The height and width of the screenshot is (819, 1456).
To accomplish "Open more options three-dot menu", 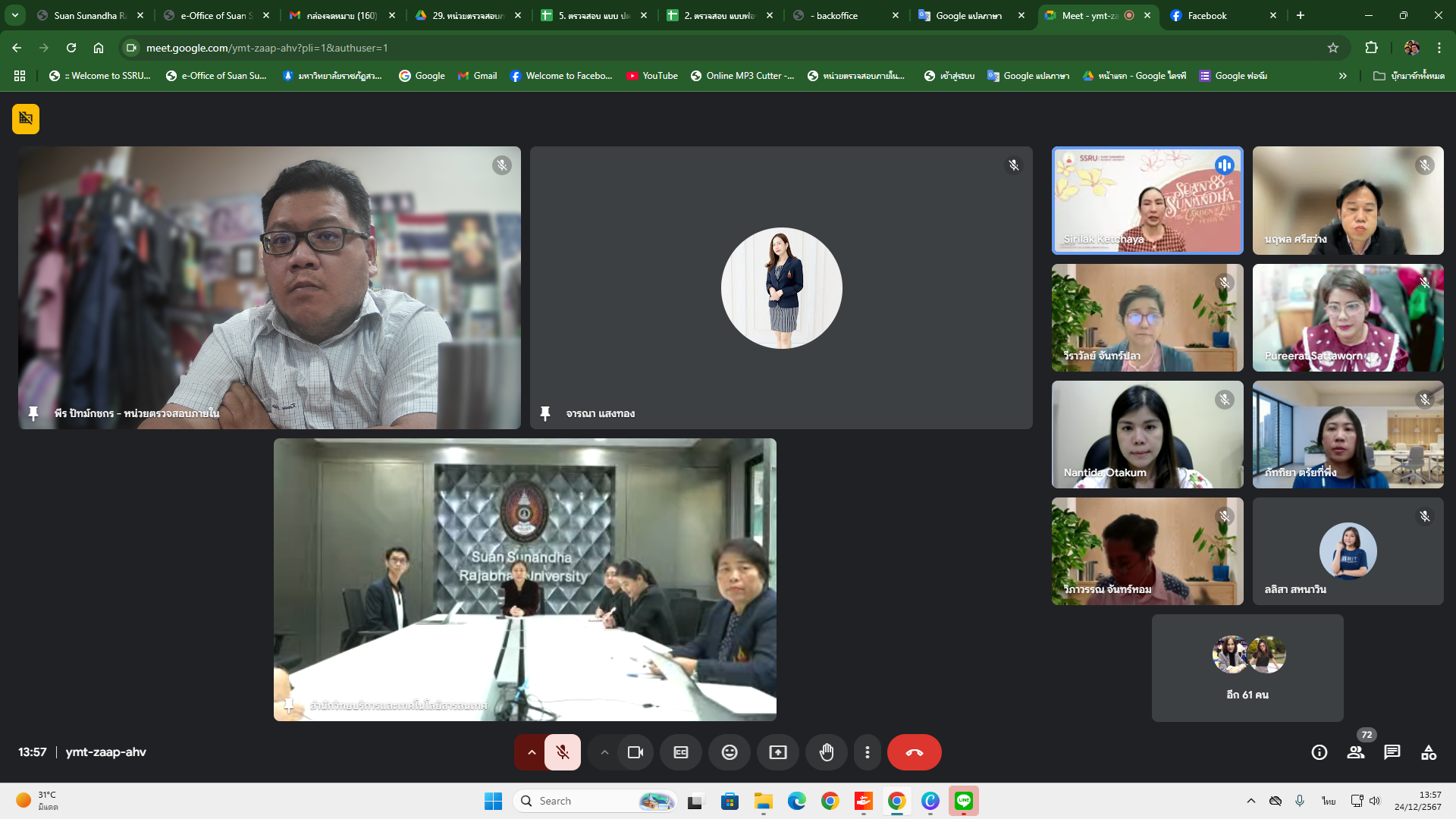I will [x=867, y=752].
